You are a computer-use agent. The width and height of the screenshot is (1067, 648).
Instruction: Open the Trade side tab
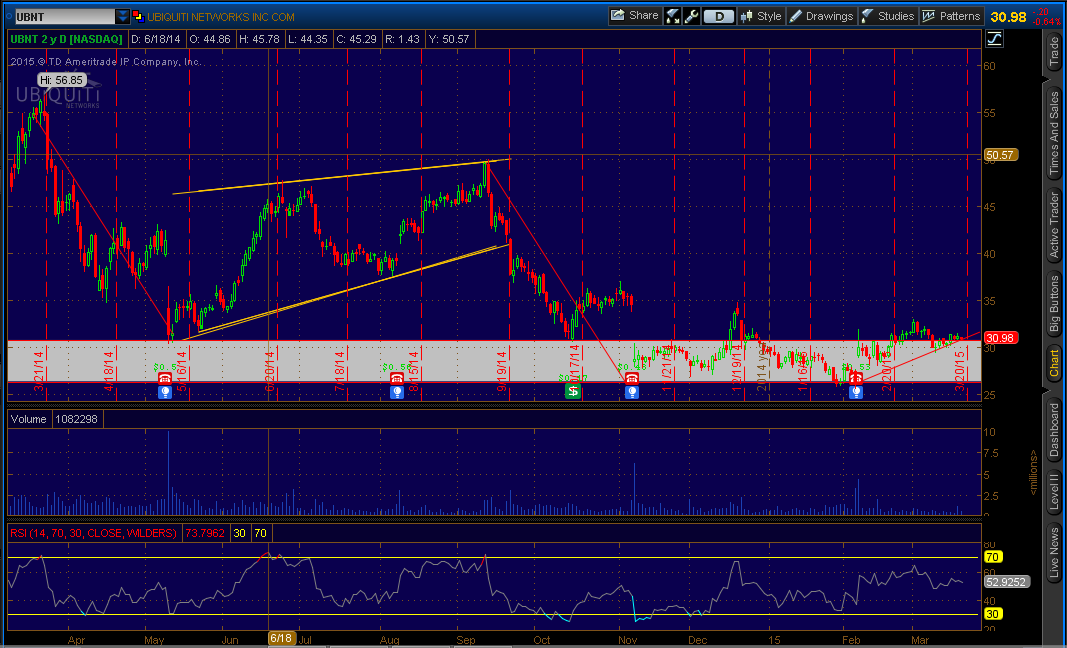1054,51
